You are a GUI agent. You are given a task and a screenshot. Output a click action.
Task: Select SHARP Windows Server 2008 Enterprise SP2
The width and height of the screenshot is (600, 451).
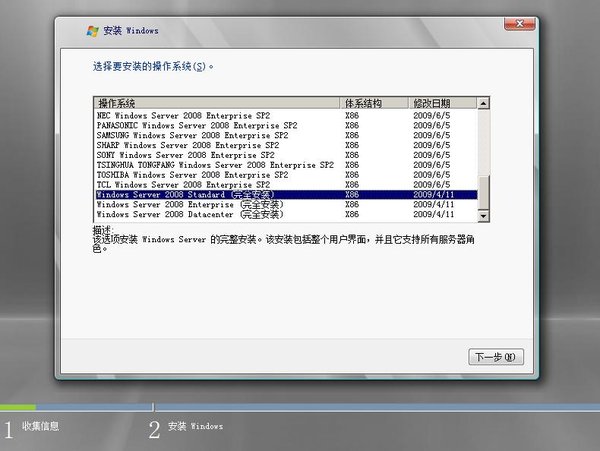(x=286, y=145)
